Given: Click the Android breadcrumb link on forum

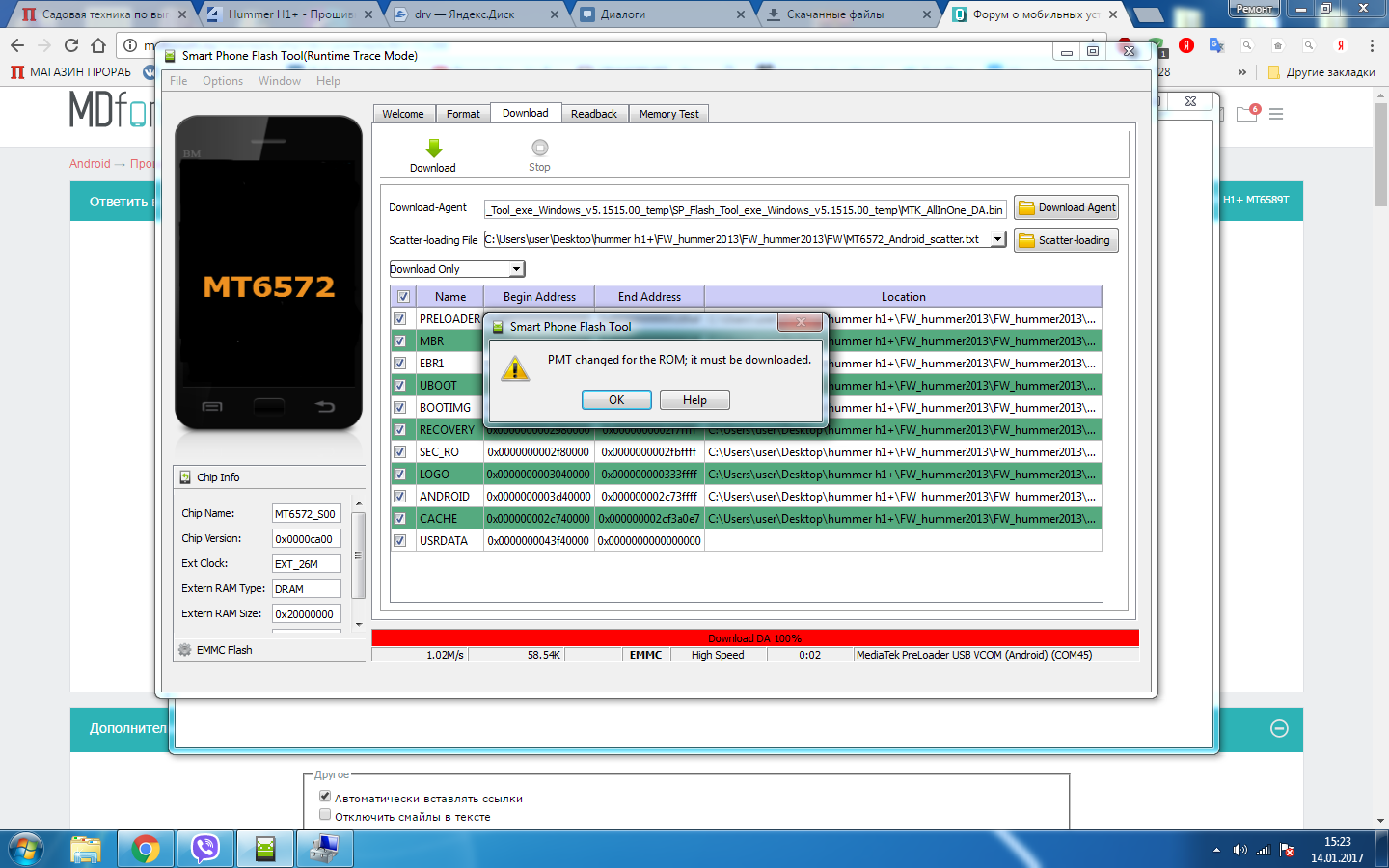Looking at the screenshot, I should pos(90,164).
